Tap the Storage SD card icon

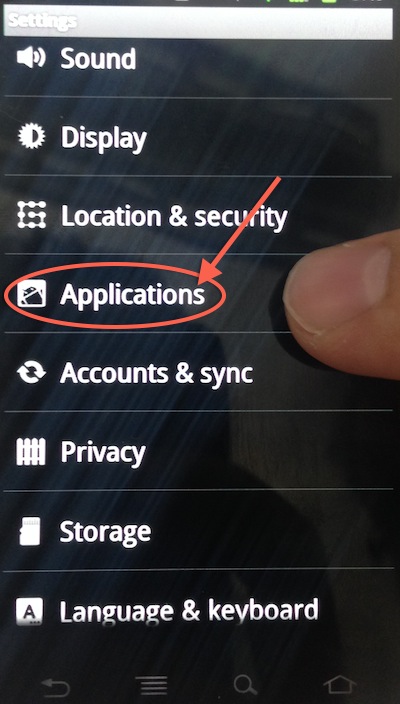[30, 531]
